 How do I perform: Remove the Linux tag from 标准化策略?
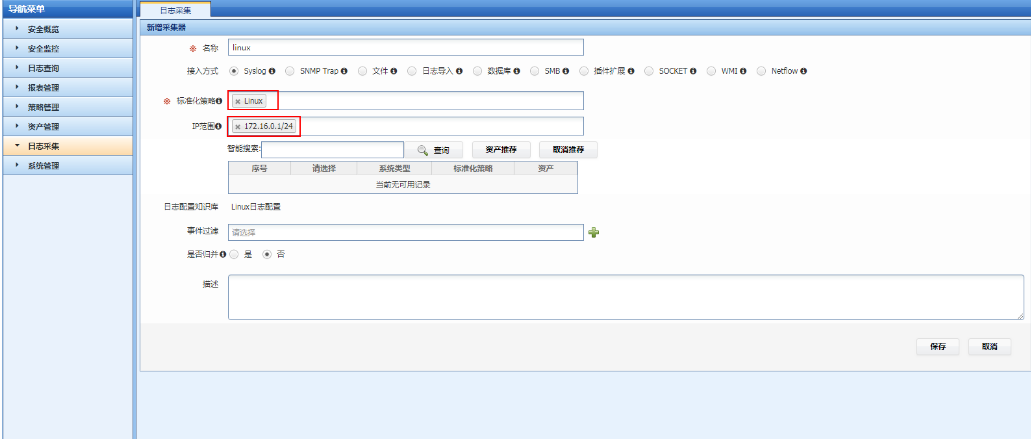click(x=237, y=101)
